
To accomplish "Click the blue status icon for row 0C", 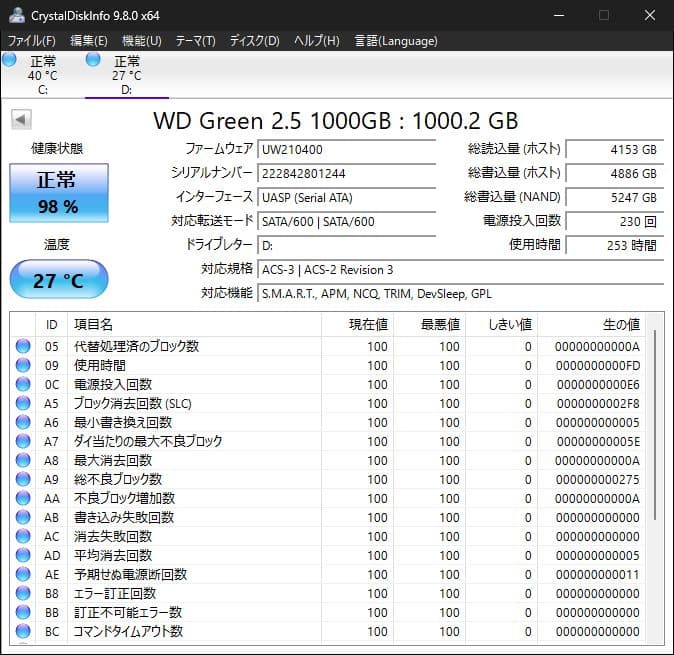I will (23, 384).
